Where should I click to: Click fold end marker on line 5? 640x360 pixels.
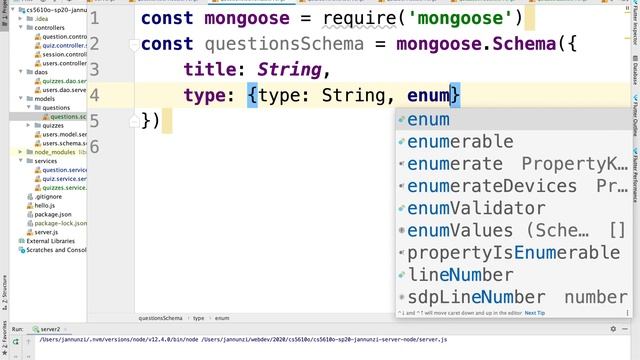[x=133, y=121]
